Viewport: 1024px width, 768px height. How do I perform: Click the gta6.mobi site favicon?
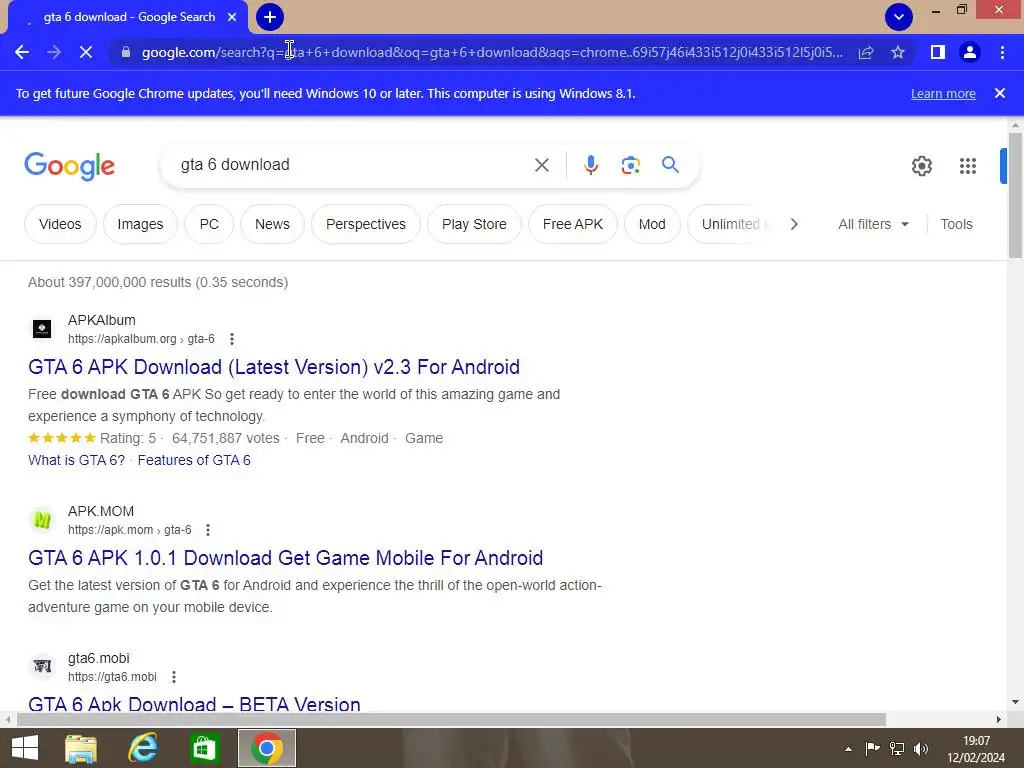pyautogui.click(x=42, y=666)
